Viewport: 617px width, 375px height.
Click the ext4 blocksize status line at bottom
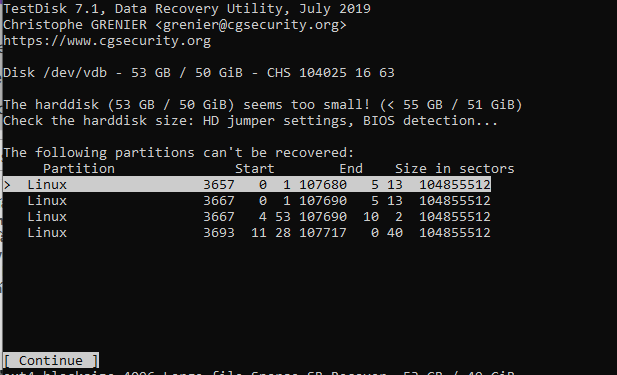point(259,372)
